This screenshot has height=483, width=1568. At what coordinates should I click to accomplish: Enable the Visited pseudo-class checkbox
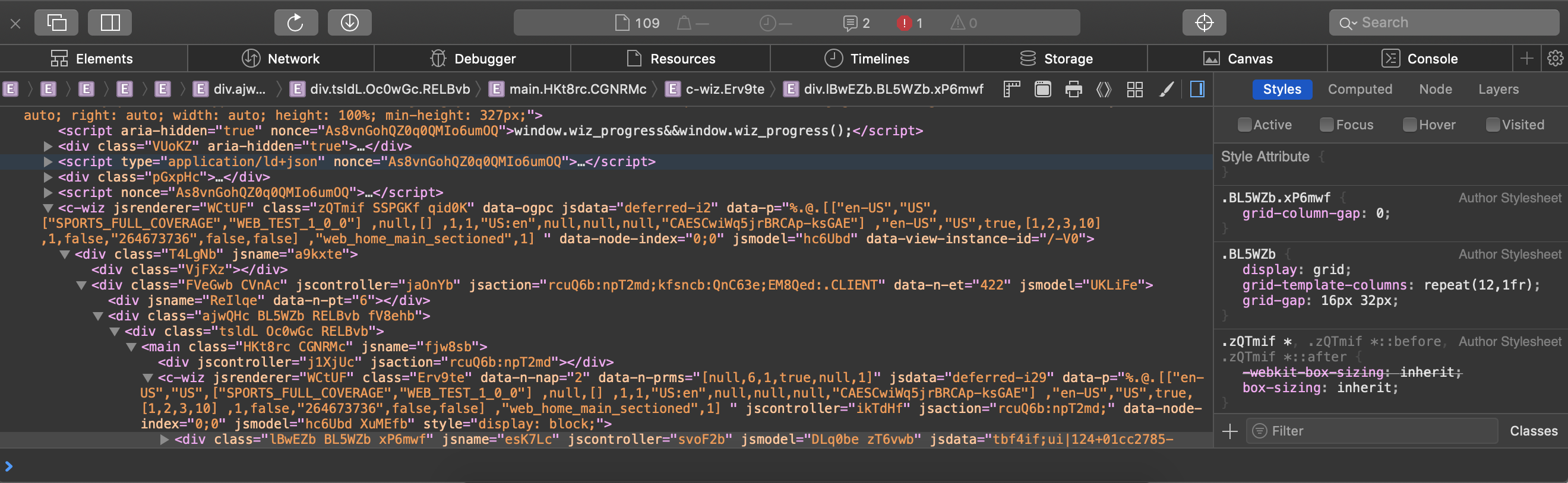coord(1492,125)
